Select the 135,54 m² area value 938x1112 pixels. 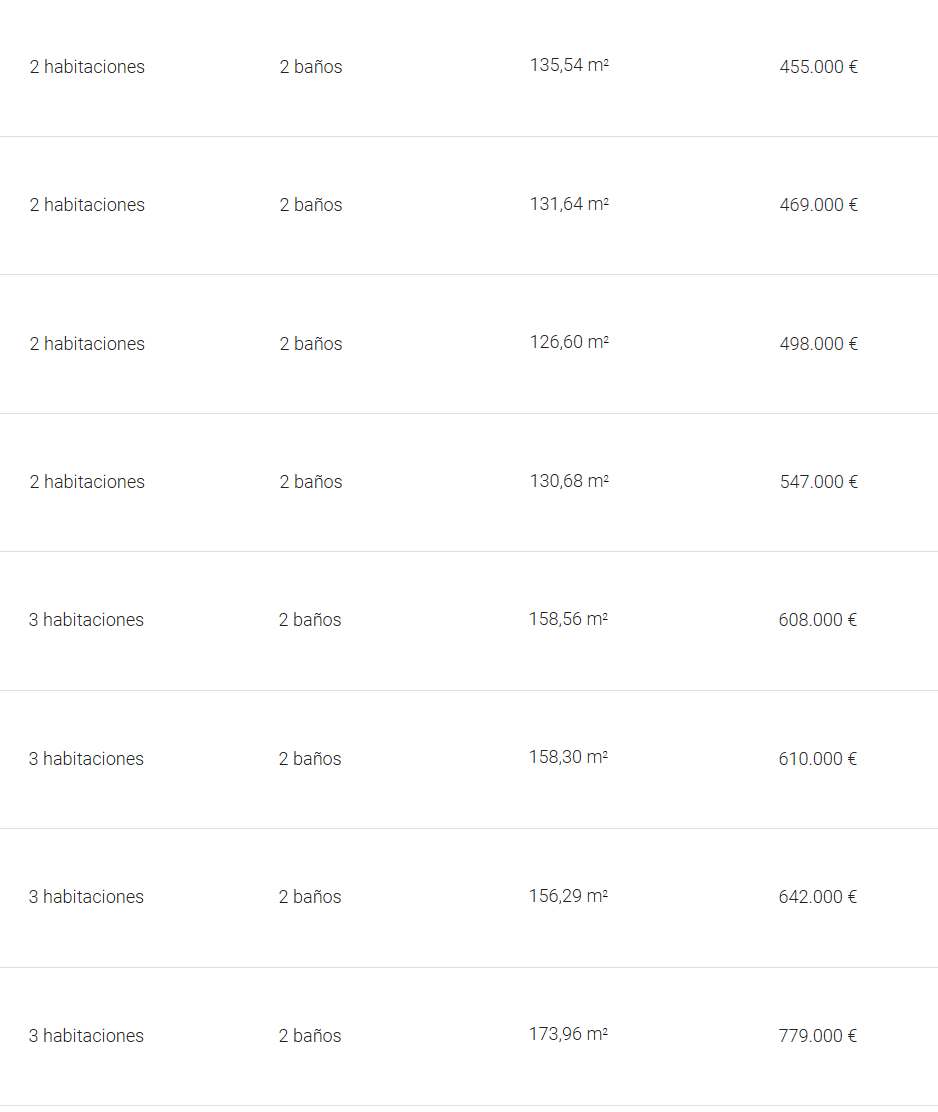tap(569, 66)
